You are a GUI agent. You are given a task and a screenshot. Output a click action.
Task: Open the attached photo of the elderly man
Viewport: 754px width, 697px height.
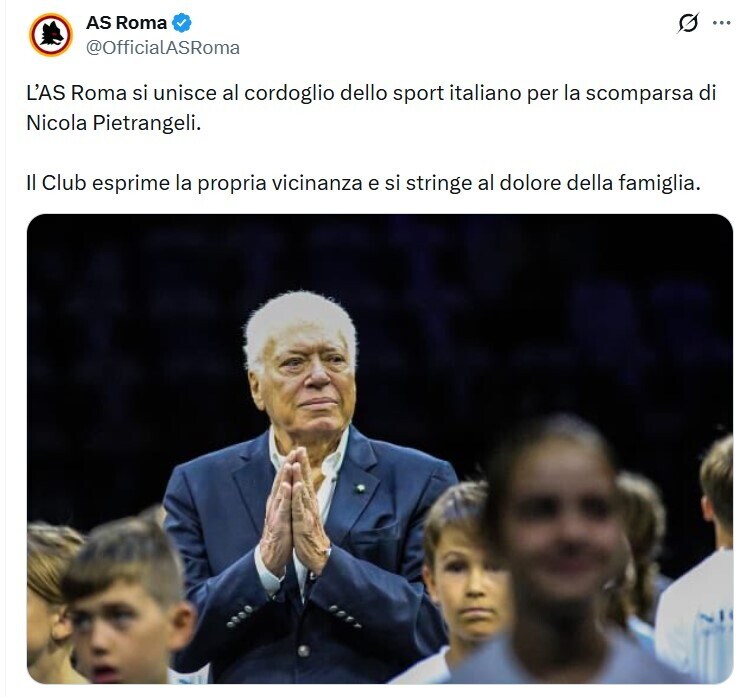[380, 449]
